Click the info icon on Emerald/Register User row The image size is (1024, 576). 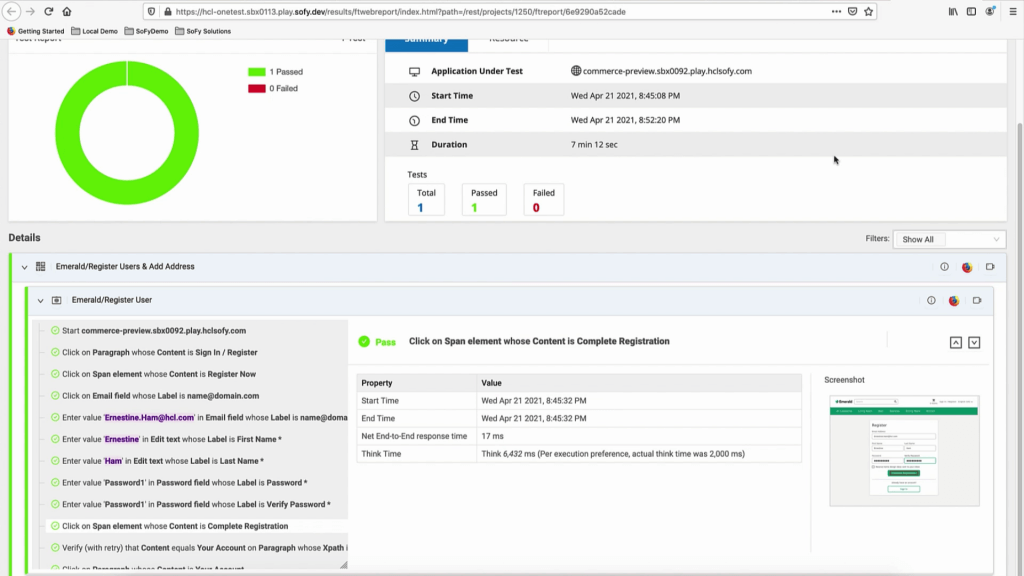(x=931, y=300)
